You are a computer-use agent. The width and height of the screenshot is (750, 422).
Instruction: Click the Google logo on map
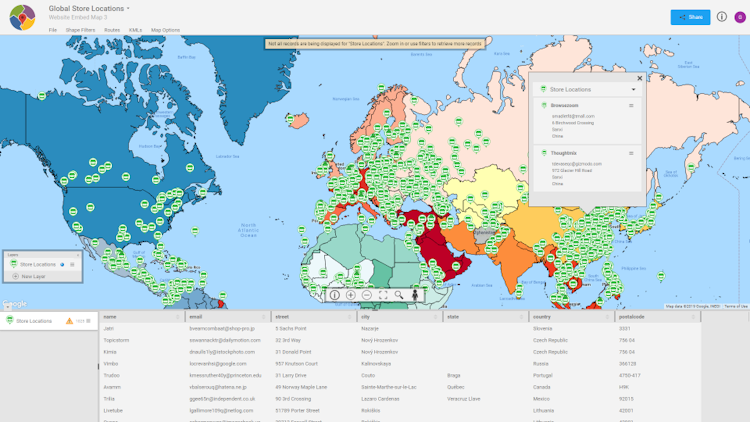click(15, 304)
